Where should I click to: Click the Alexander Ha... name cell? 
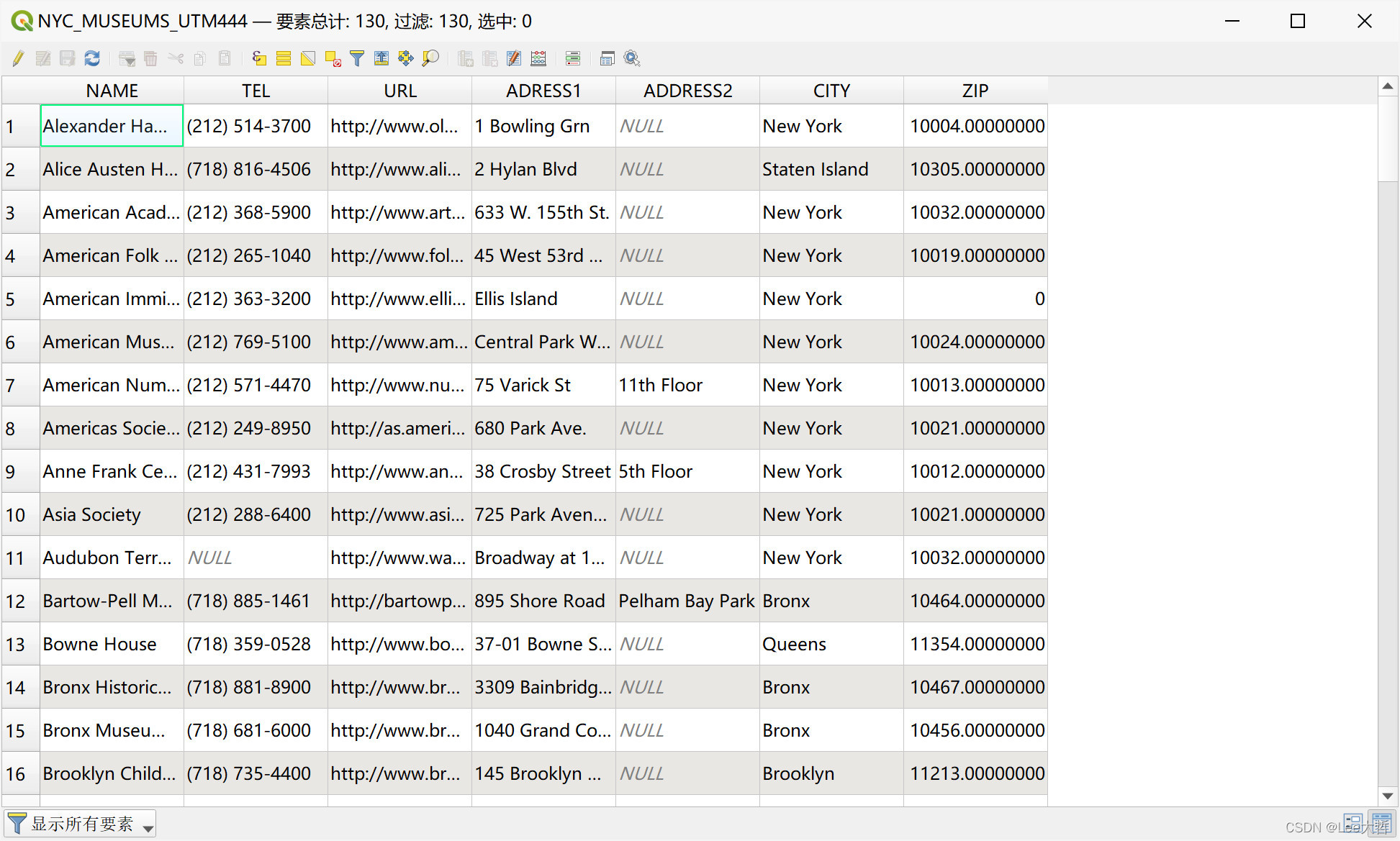(x=112, y=126)
